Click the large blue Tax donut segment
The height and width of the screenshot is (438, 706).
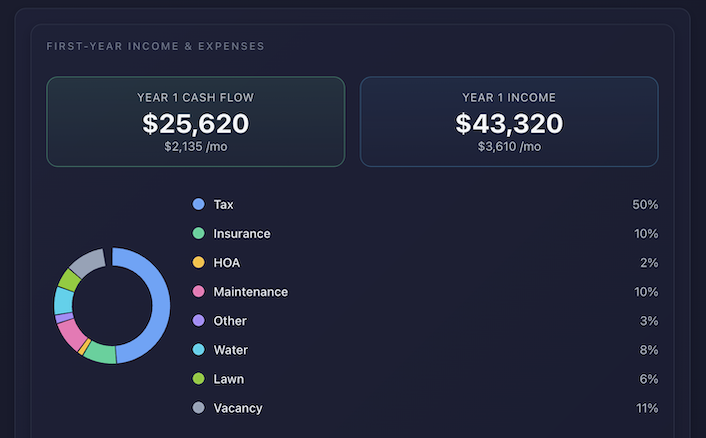coord(160,300)
